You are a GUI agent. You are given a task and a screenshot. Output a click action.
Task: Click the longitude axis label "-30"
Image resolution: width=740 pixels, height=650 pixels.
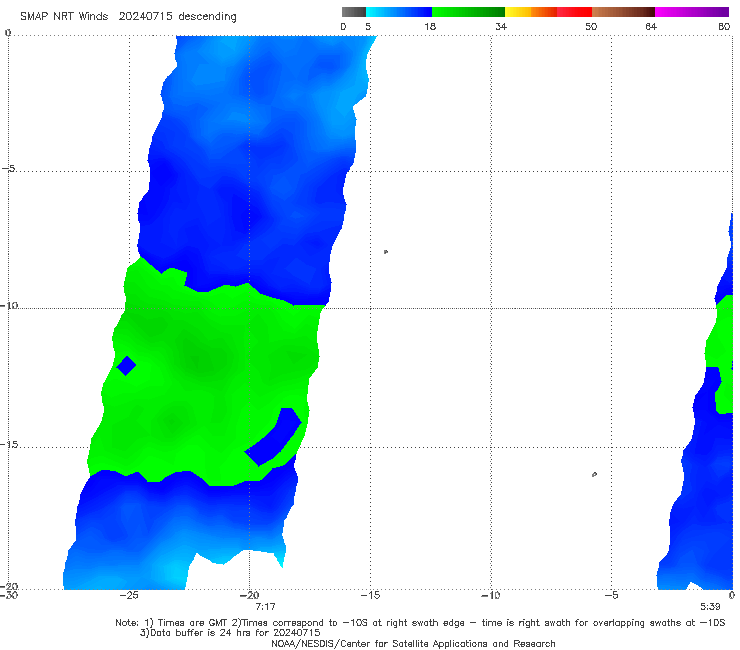[9, 595]
